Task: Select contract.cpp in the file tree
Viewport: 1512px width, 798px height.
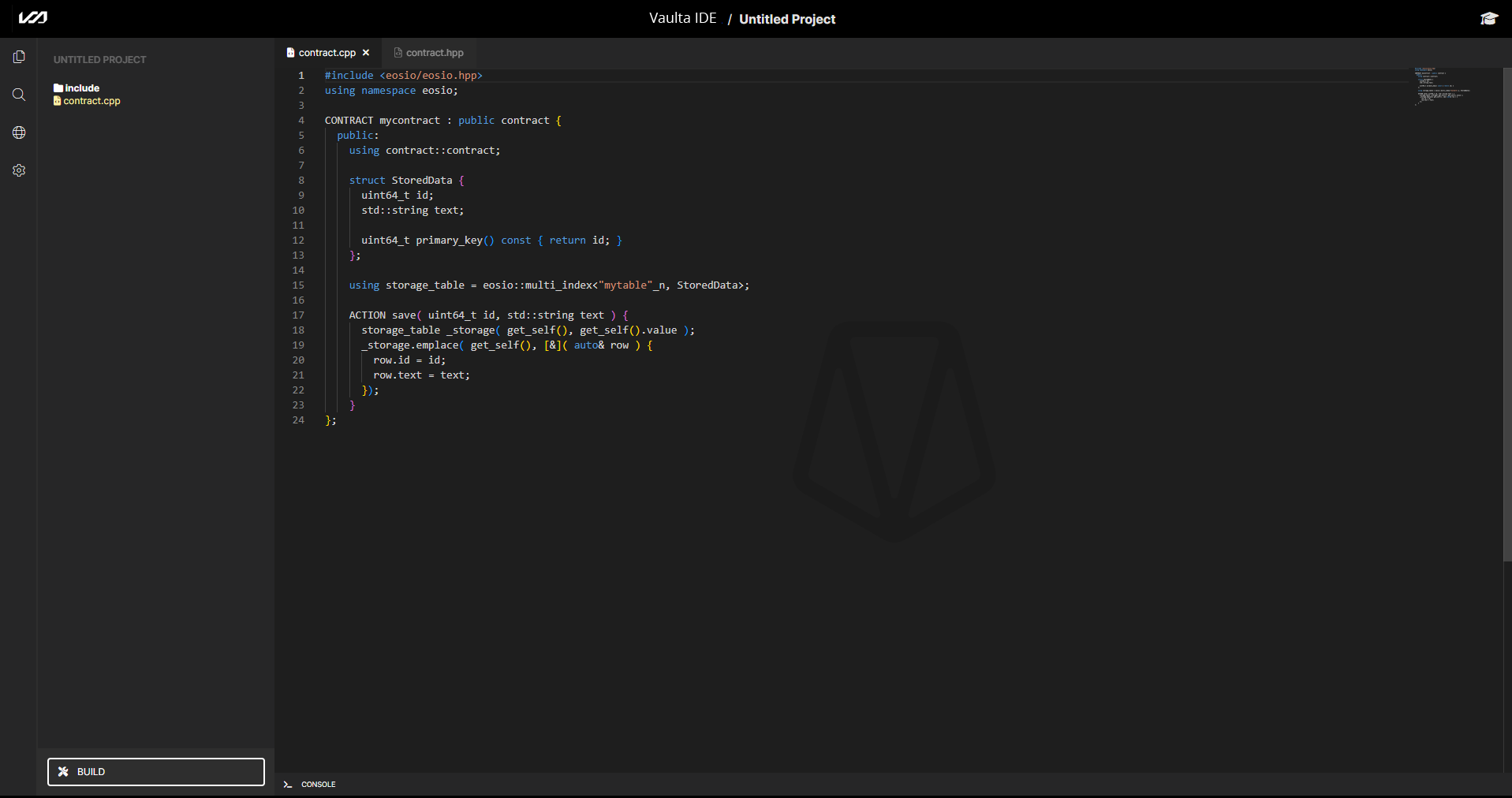Action: coord(91,101)
